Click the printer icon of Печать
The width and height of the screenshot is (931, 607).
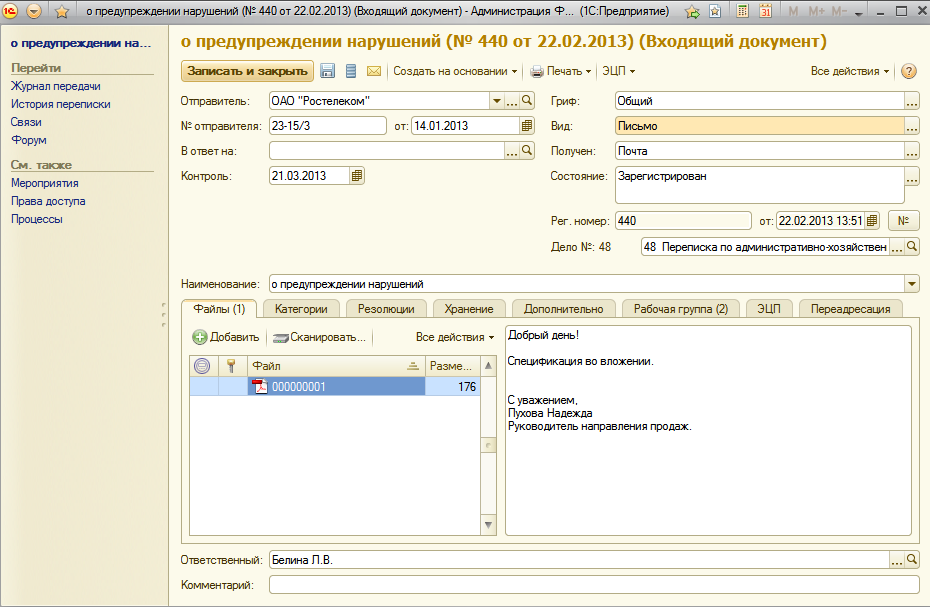point(537,72)
